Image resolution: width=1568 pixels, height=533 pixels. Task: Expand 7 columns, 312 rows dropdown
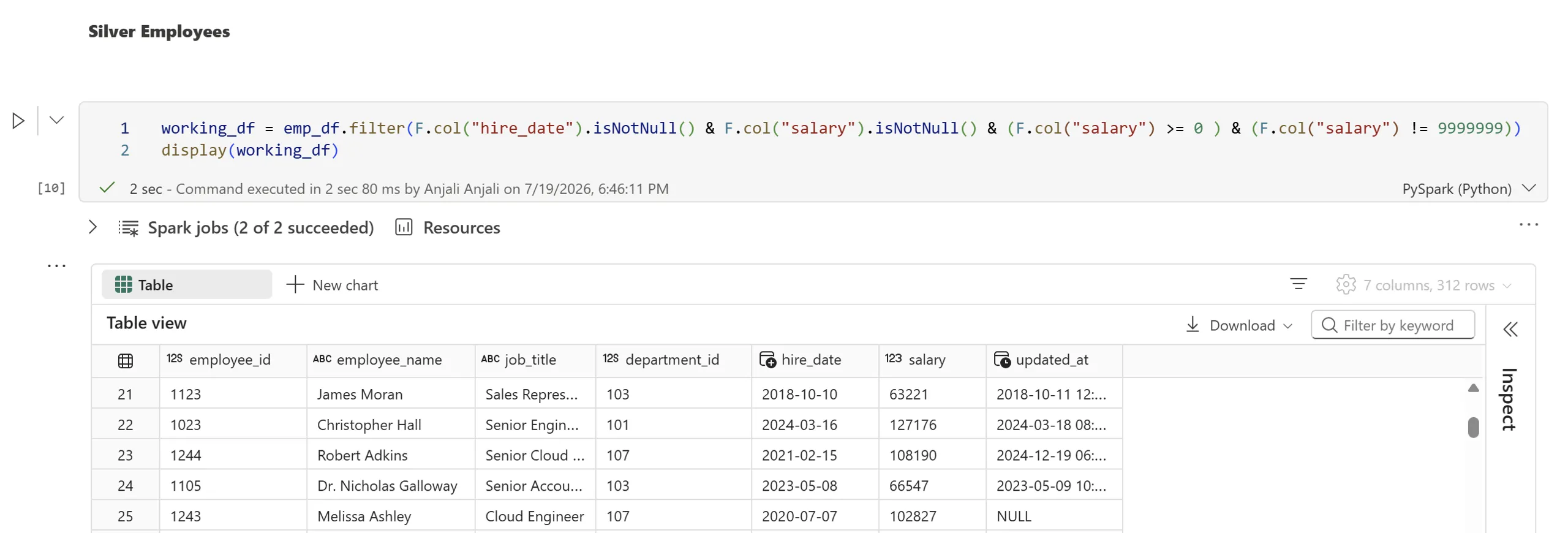[1436, 285]
